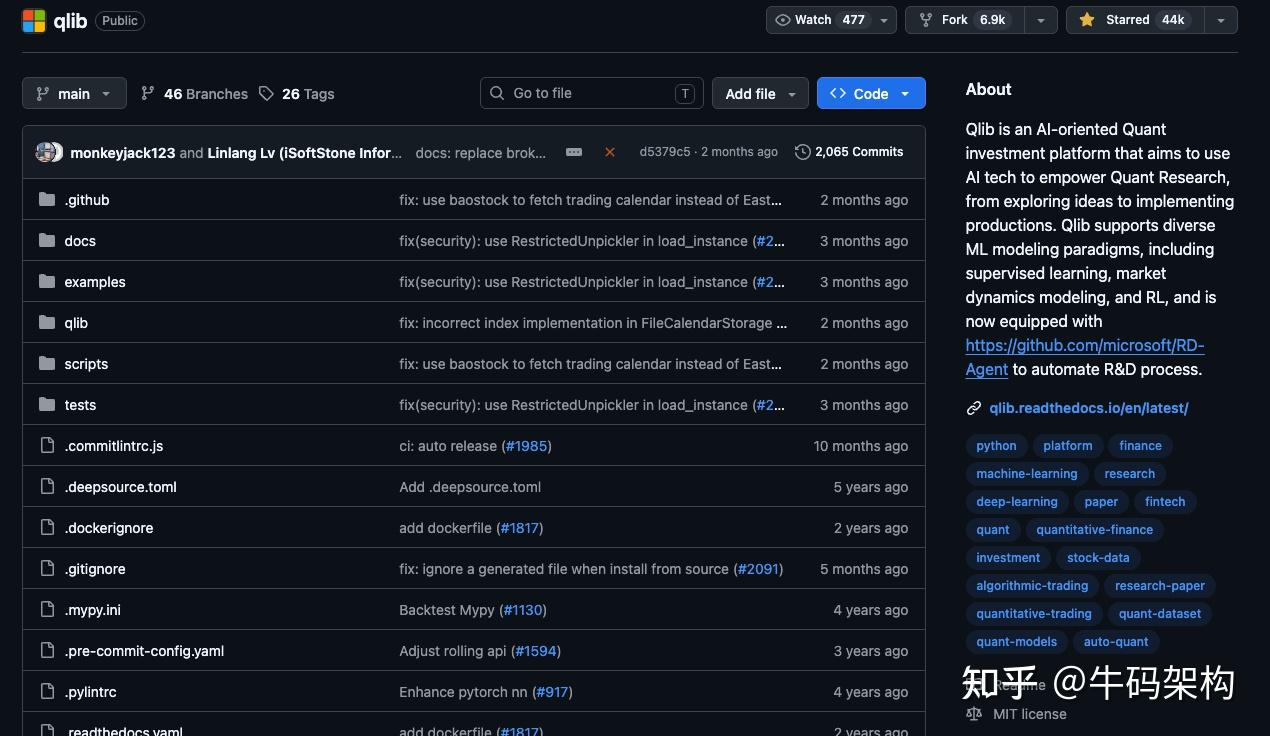Open the .gitignore file

pos(95,569)
